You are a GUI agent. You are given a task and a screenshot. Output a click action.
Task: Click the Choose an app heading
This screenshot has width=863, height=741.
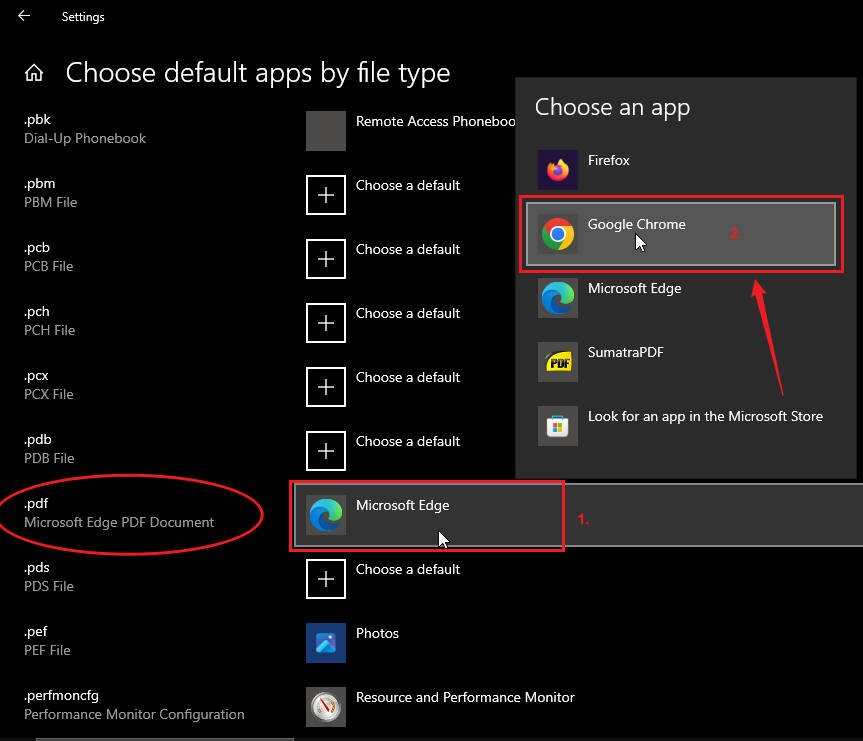point(612,107)
